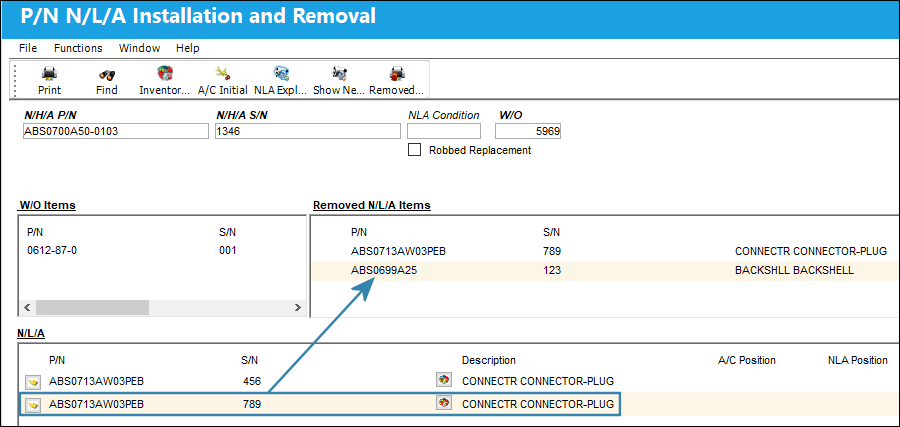This screenshot has height=427, width=900.
Task: Click hand icon on S/N 456 row
Action: click(33, 381)
